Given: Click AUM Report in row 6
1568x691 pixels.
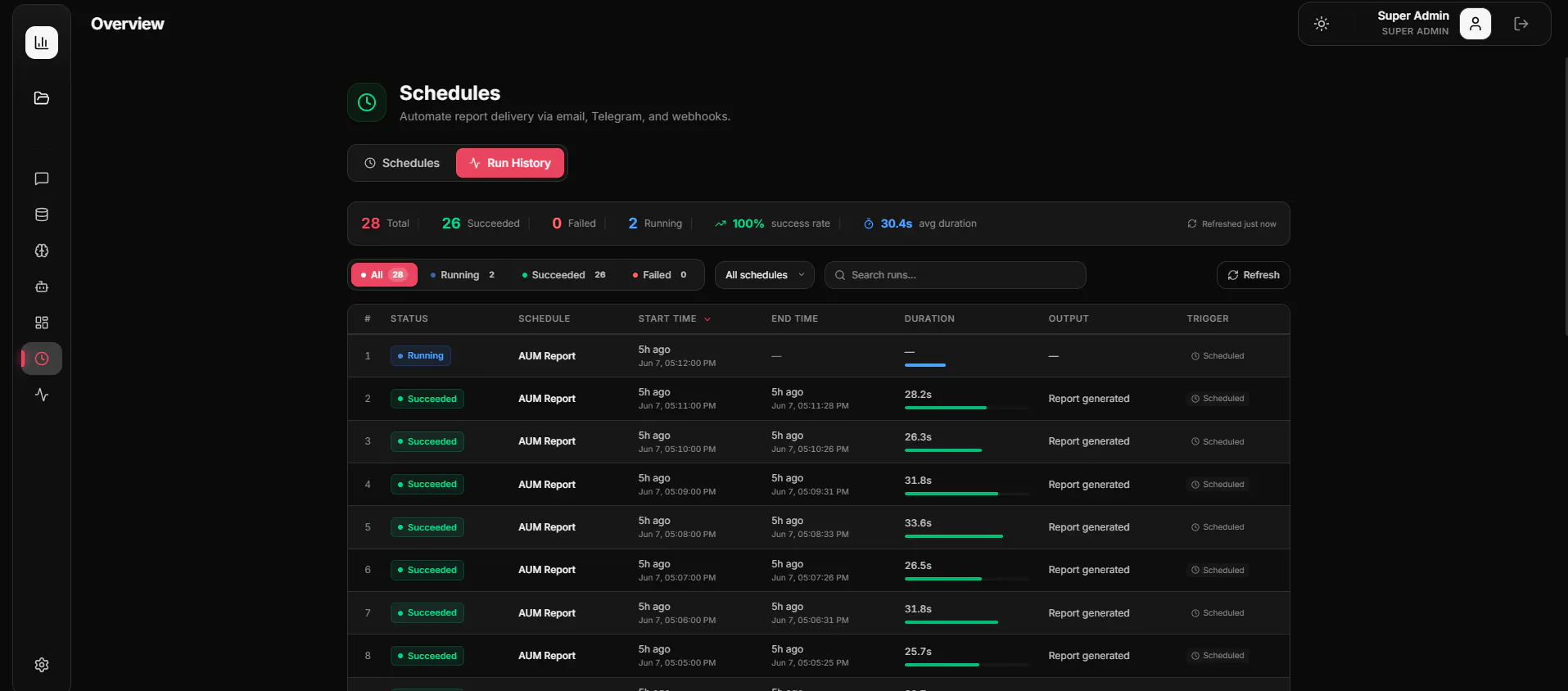Looking at the screenshot, I should tap(547, 570).
